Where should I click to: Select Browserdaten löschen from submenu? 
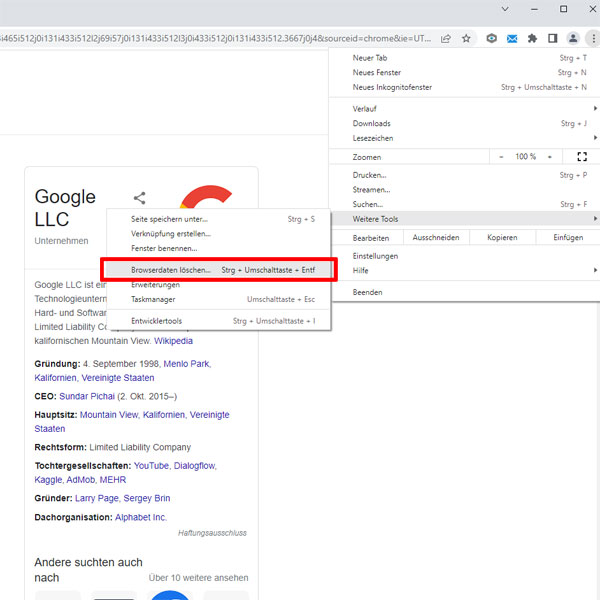[x=171, y=270]
